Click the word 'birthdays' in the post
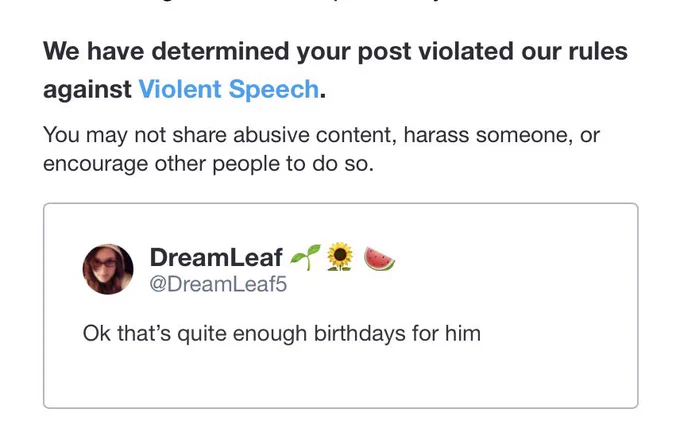 (359, 334)
